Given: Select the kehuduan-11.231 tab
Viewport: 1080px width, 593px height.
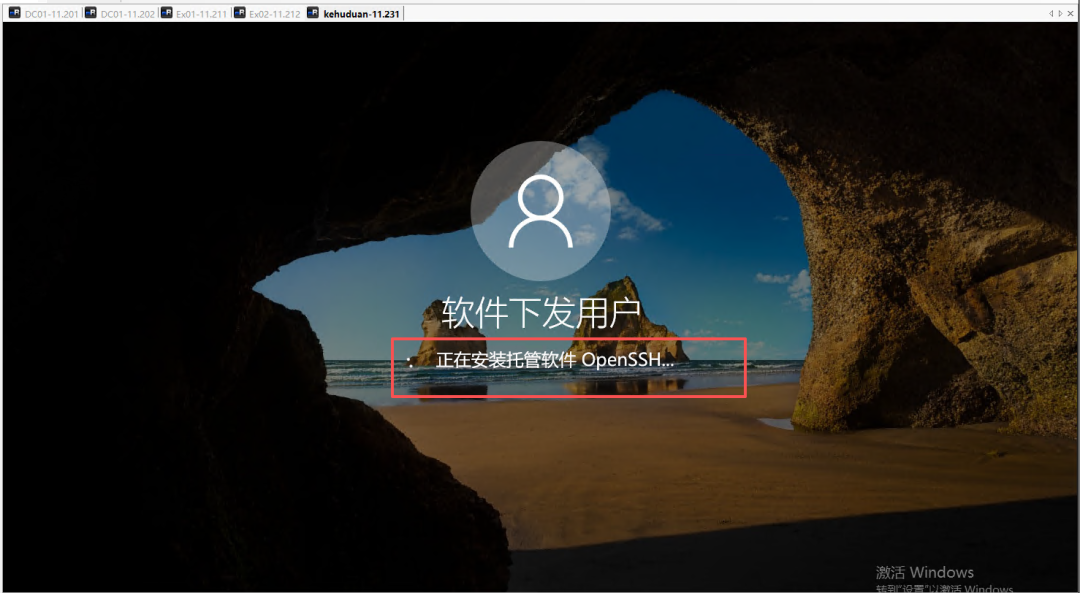Looking at the screenshot, I should click(353, 13).
